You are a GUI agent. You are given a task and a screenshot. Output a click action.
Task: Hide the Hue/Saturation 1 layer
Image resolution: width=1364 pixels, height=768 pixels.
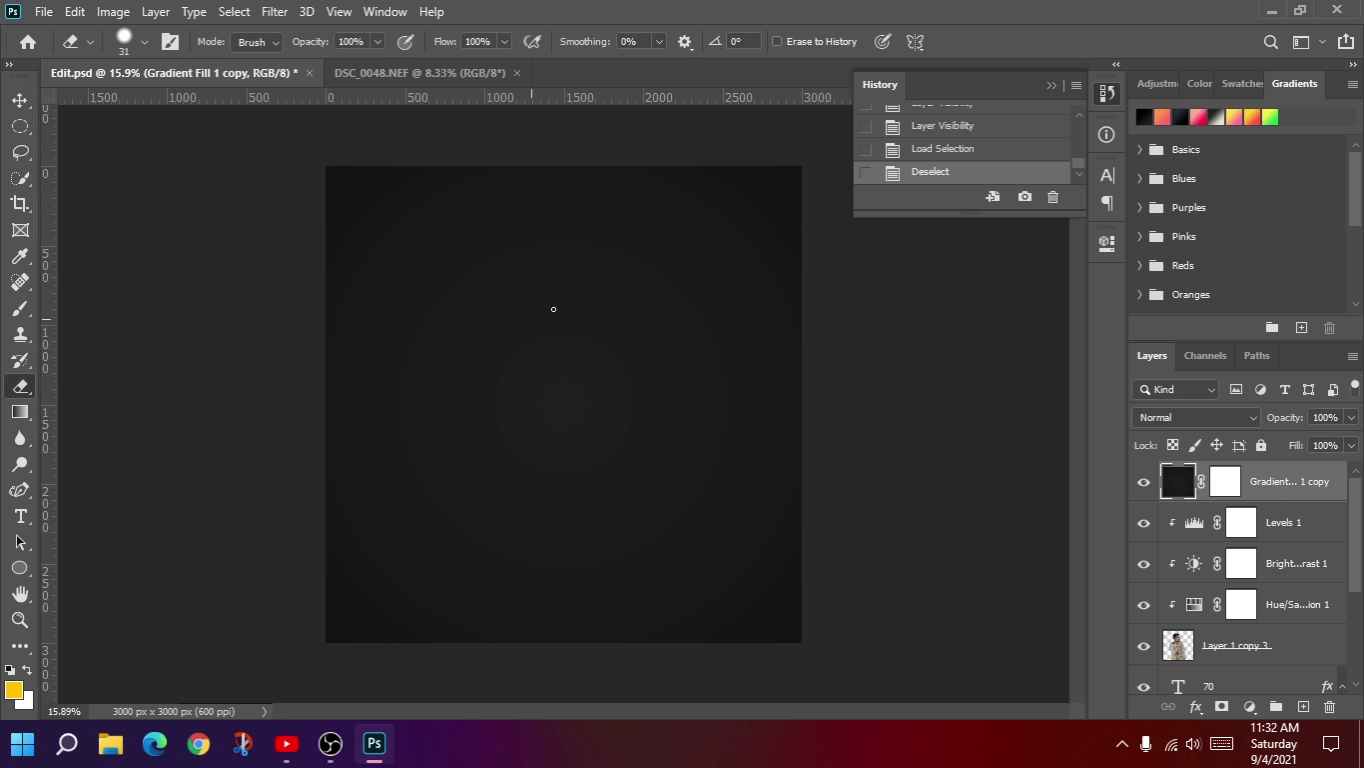pos(1144,605)
